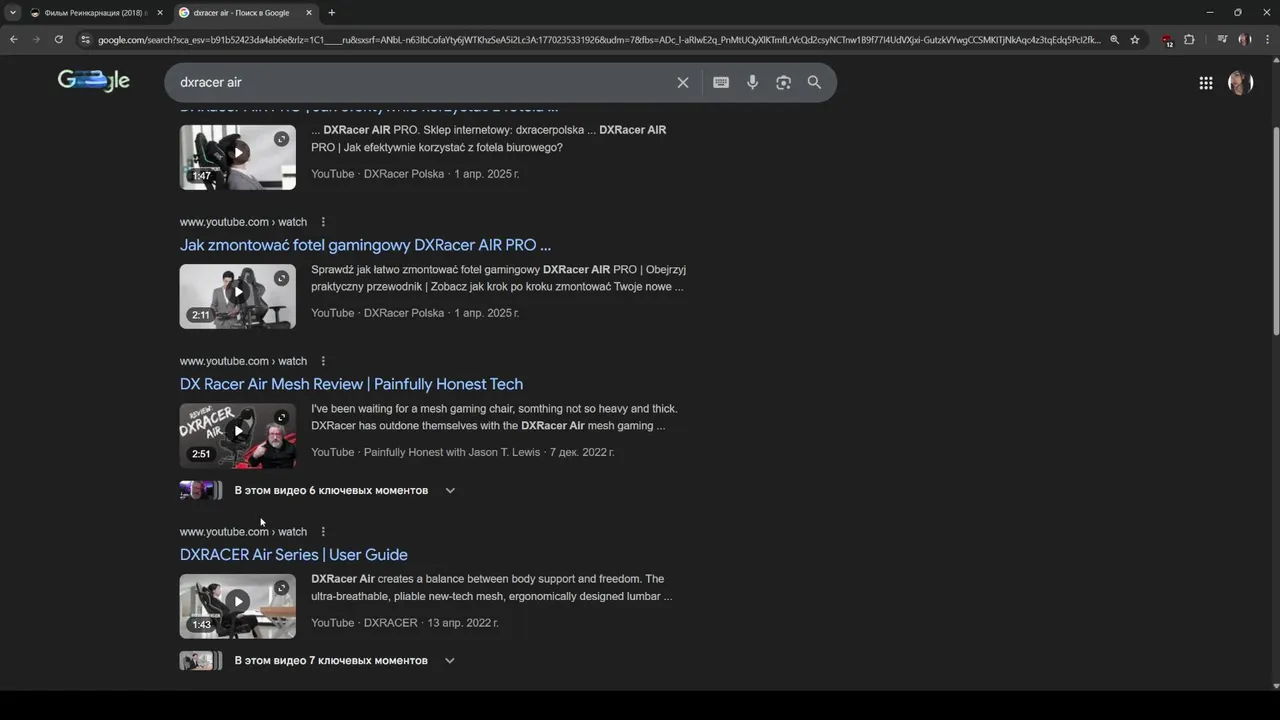Reload the current page
The width and height of the screenshot is (1280, 720).
58,40
